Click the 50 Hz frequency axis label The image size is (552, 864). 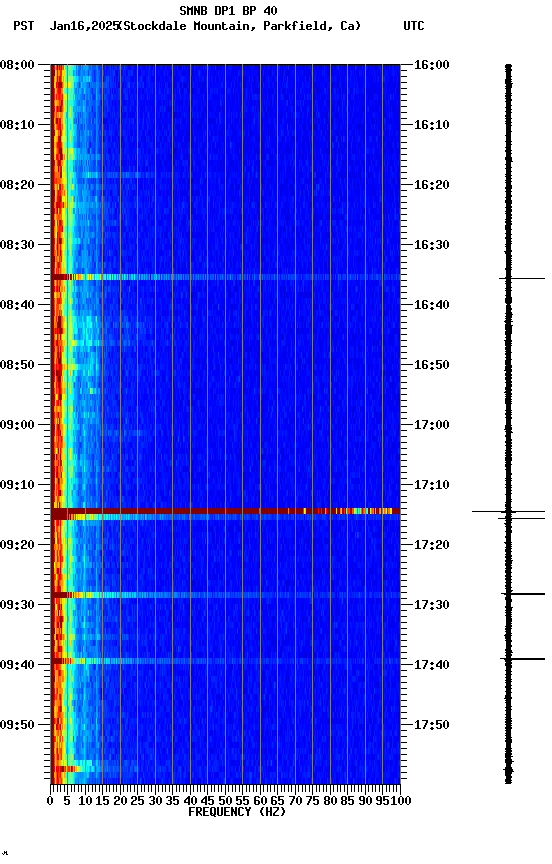[x=225, y=801]
